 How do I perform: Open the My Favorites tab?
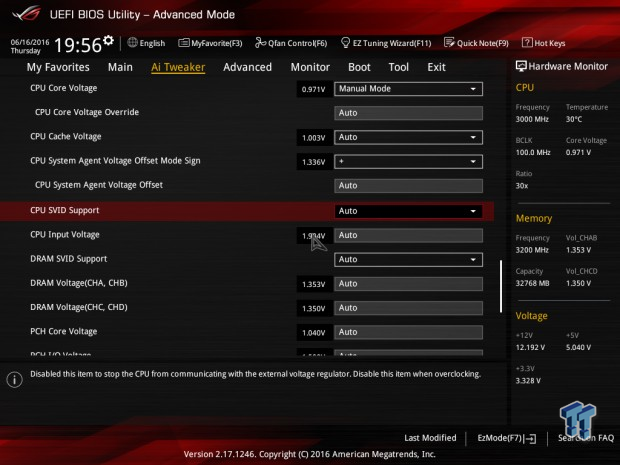[x=58, y=67]
